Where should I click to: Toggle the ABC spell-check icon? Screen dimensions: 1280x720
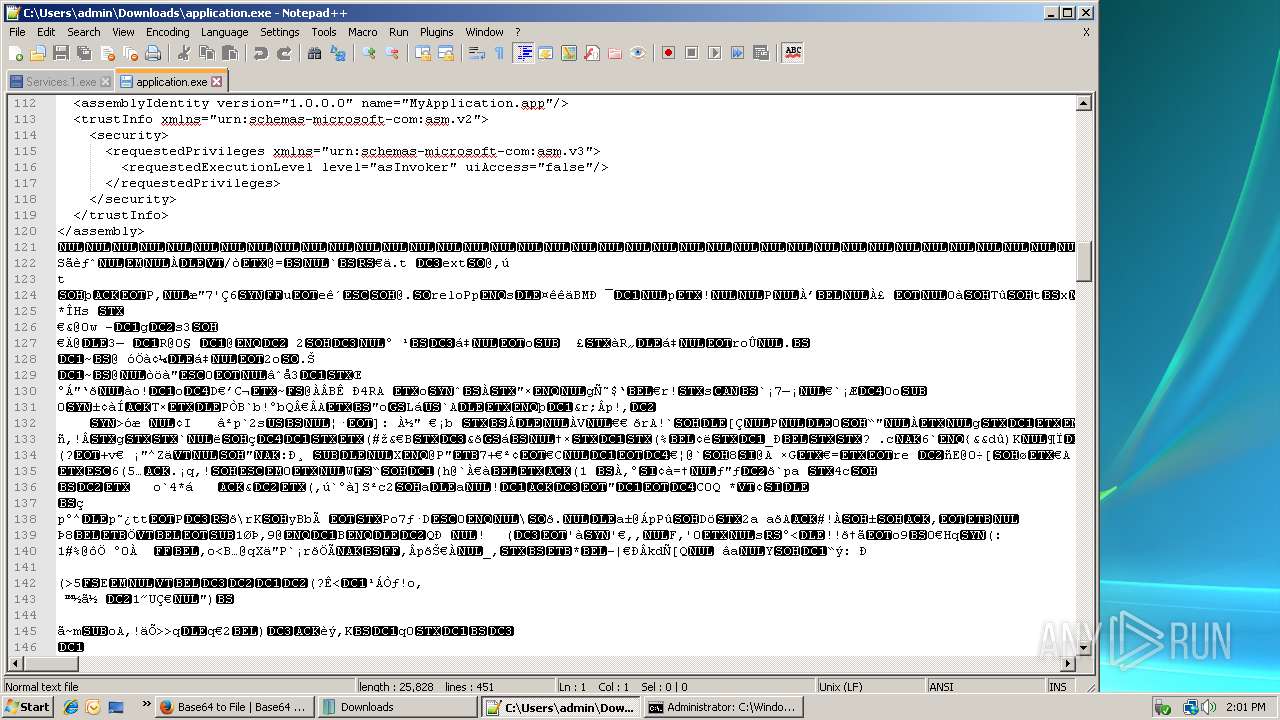point(793,53)
